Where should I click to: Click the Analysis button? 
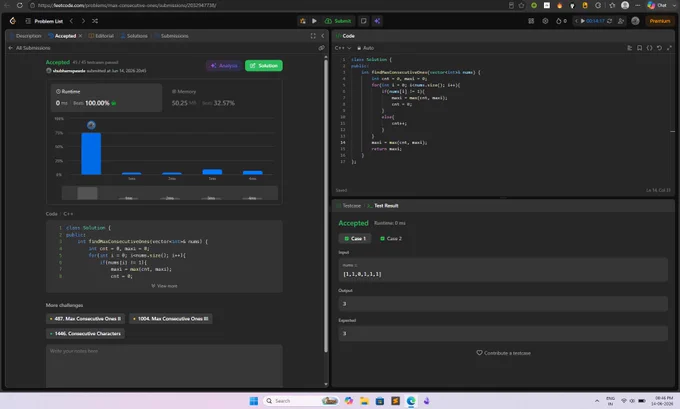pyautogui.click(x=224, y=65)
